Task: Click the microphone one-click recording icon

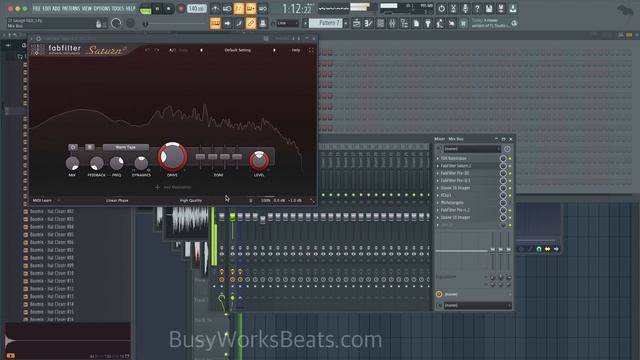Action: pos(465,9)
